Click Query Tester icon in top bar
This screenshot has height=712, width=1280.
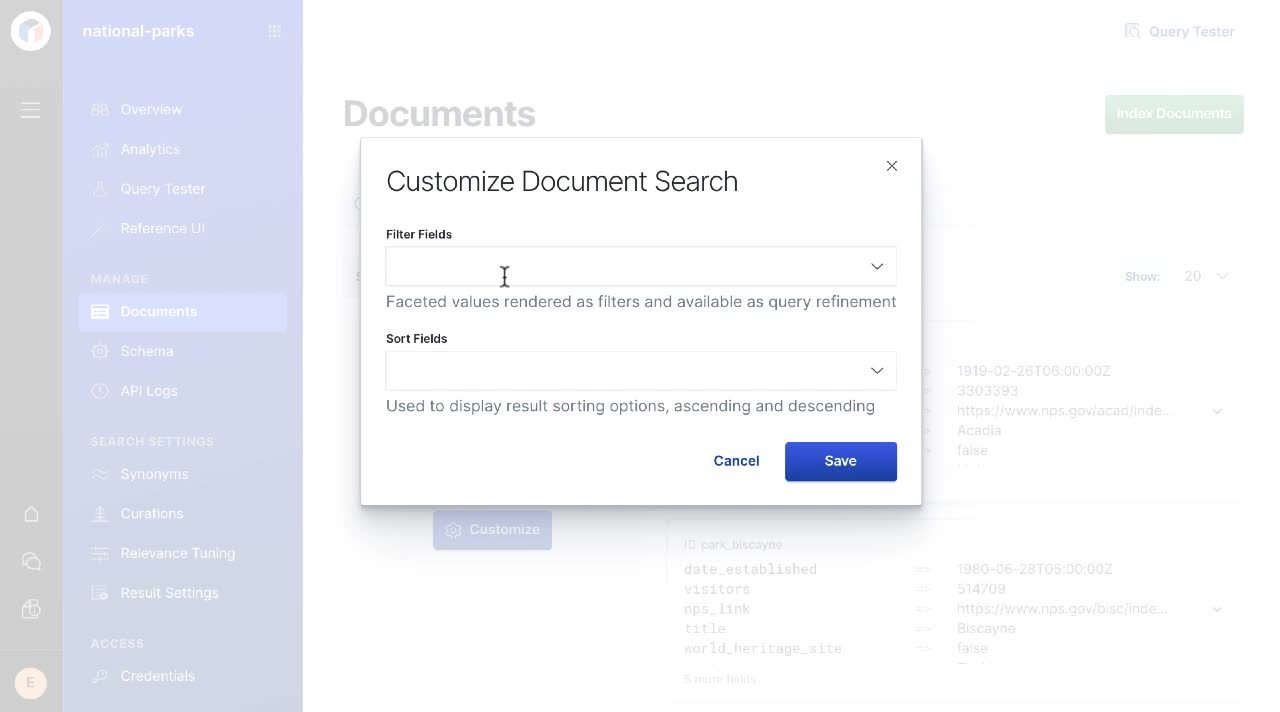(x=1132, y=31)
